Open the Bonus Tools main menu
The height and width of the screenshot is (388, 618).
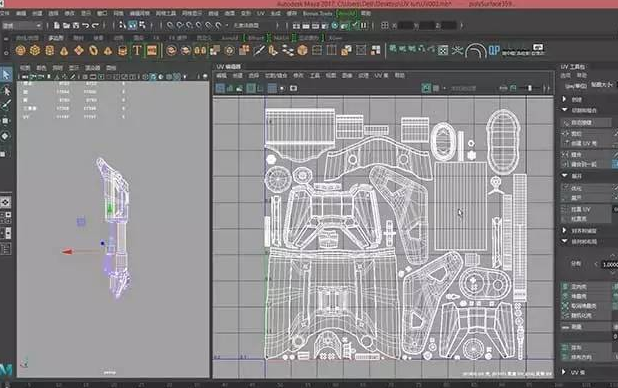(318, 13)
